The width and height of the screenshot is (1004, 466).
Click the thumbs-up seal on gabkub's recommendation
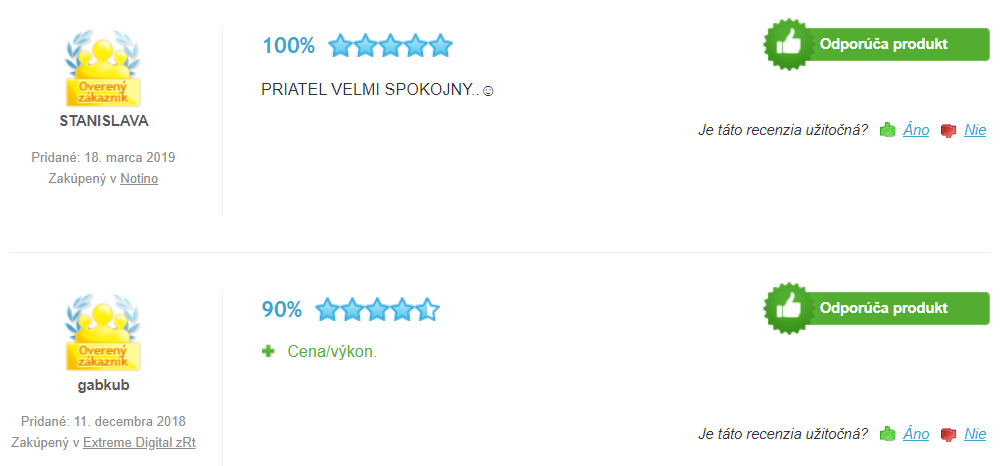point(786,308)
